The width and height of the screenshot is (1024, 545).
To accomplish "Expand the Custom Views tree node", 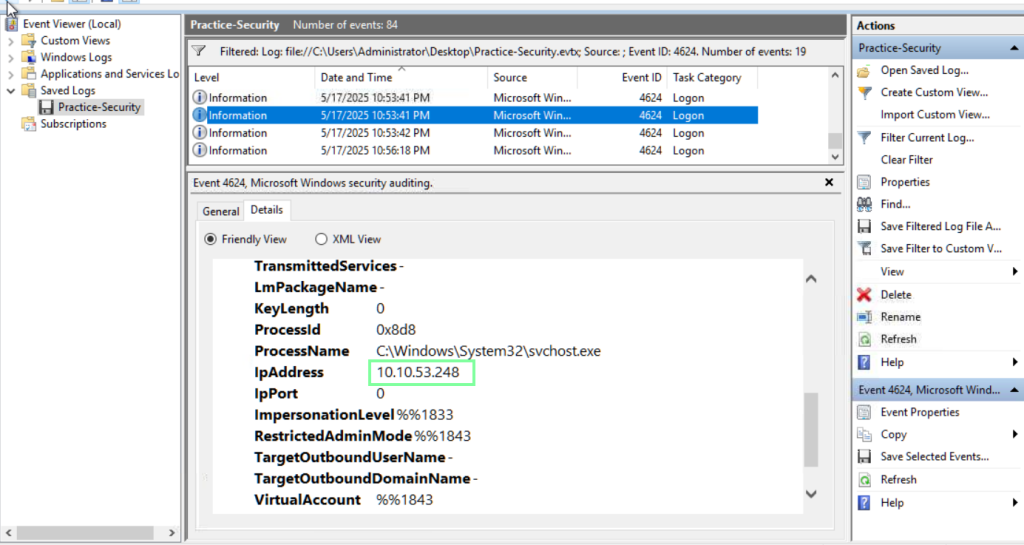I will [10, 41].
